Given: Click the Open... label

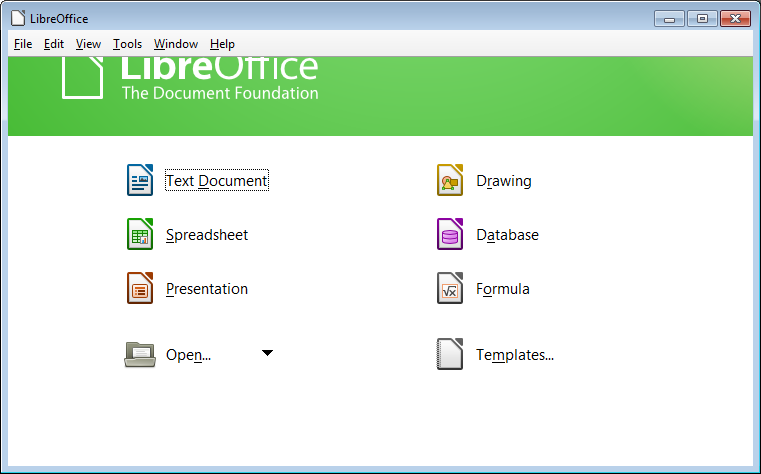Looking at the screenshot, I should pyautogui.click(x=188, y=355).
